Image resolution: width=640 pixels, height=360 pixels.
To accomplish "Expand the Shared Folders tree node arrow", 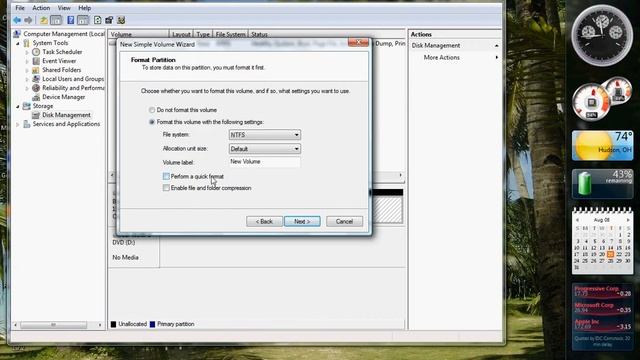I will tap(27, 70).
